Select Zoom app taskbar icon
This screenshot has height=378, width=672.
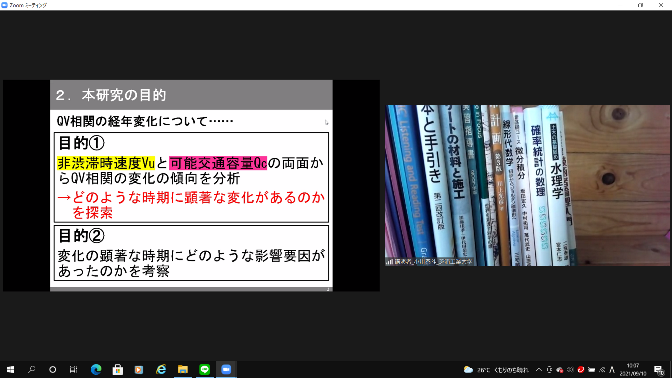point(226,369)
